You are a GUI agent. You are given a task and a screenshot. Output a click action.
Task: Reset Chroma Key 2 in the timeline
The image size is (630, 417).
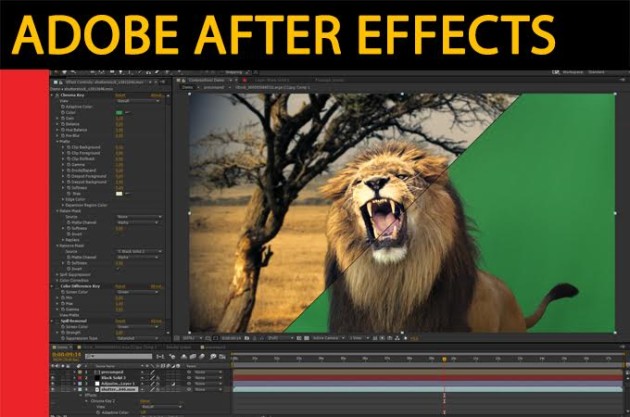(x=145, y=401)
